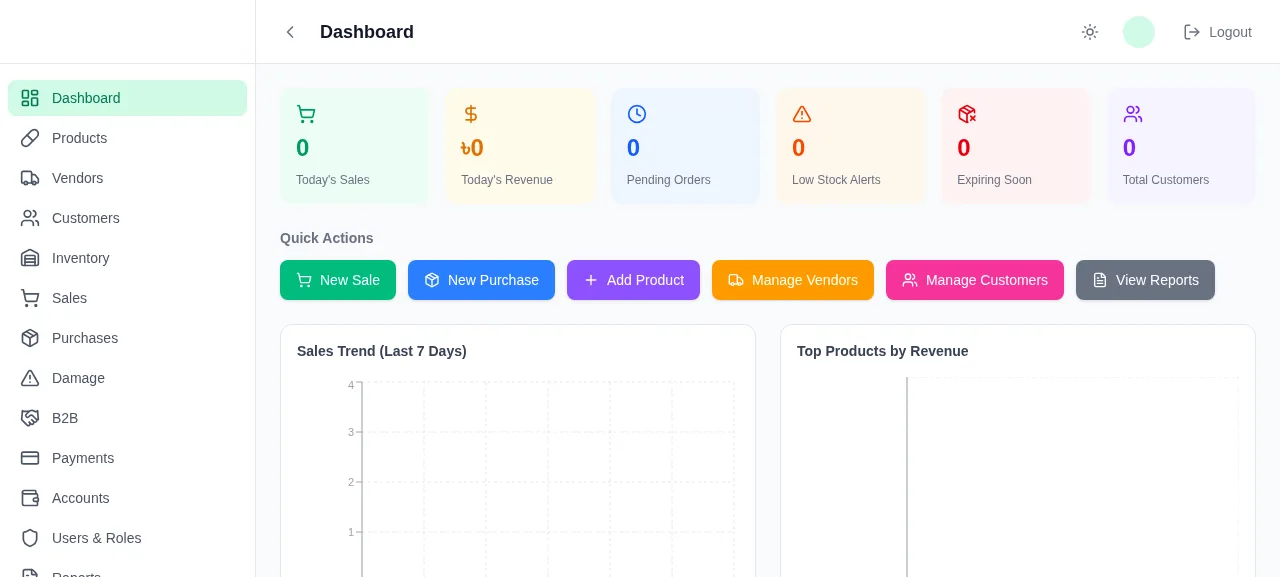
Task: Click the Logout door-arrow icon
Action: click(x=1192, y=32)
